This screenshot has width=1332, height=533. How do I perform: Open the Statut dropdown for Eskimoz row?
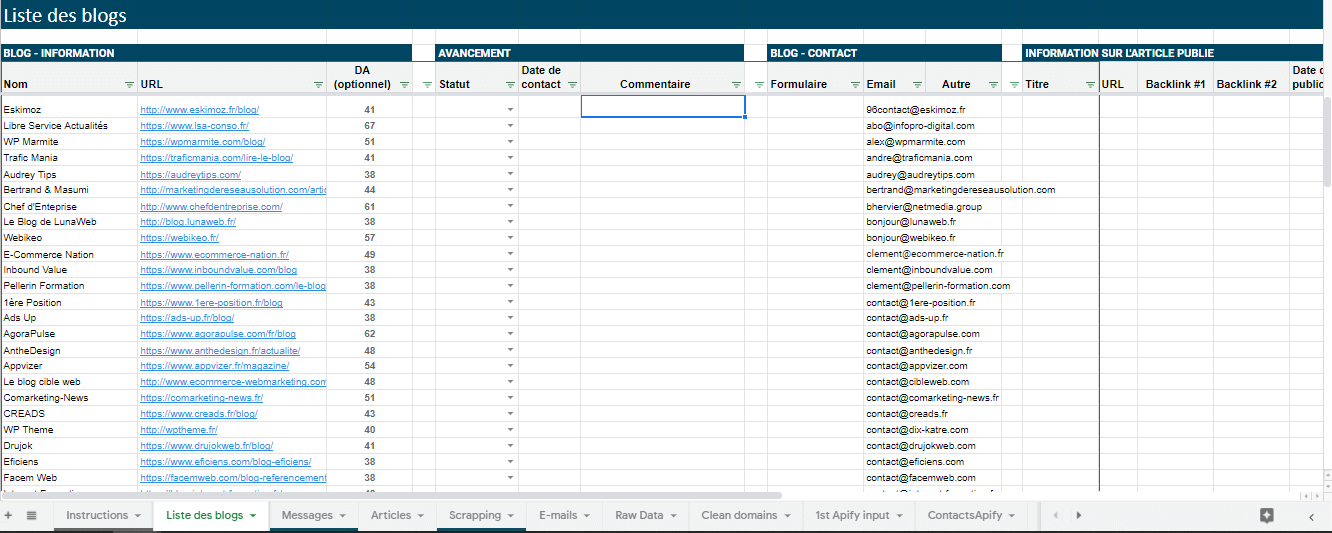510,110
